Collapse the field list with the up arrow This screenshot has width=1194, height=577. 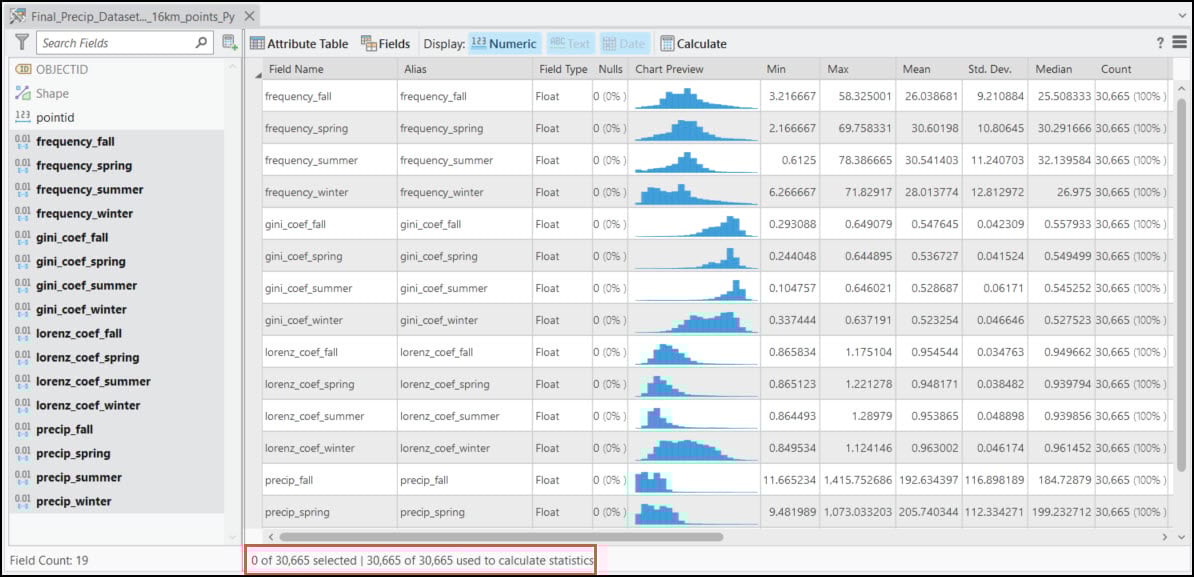pyautogui.click(x=233, y=68)
